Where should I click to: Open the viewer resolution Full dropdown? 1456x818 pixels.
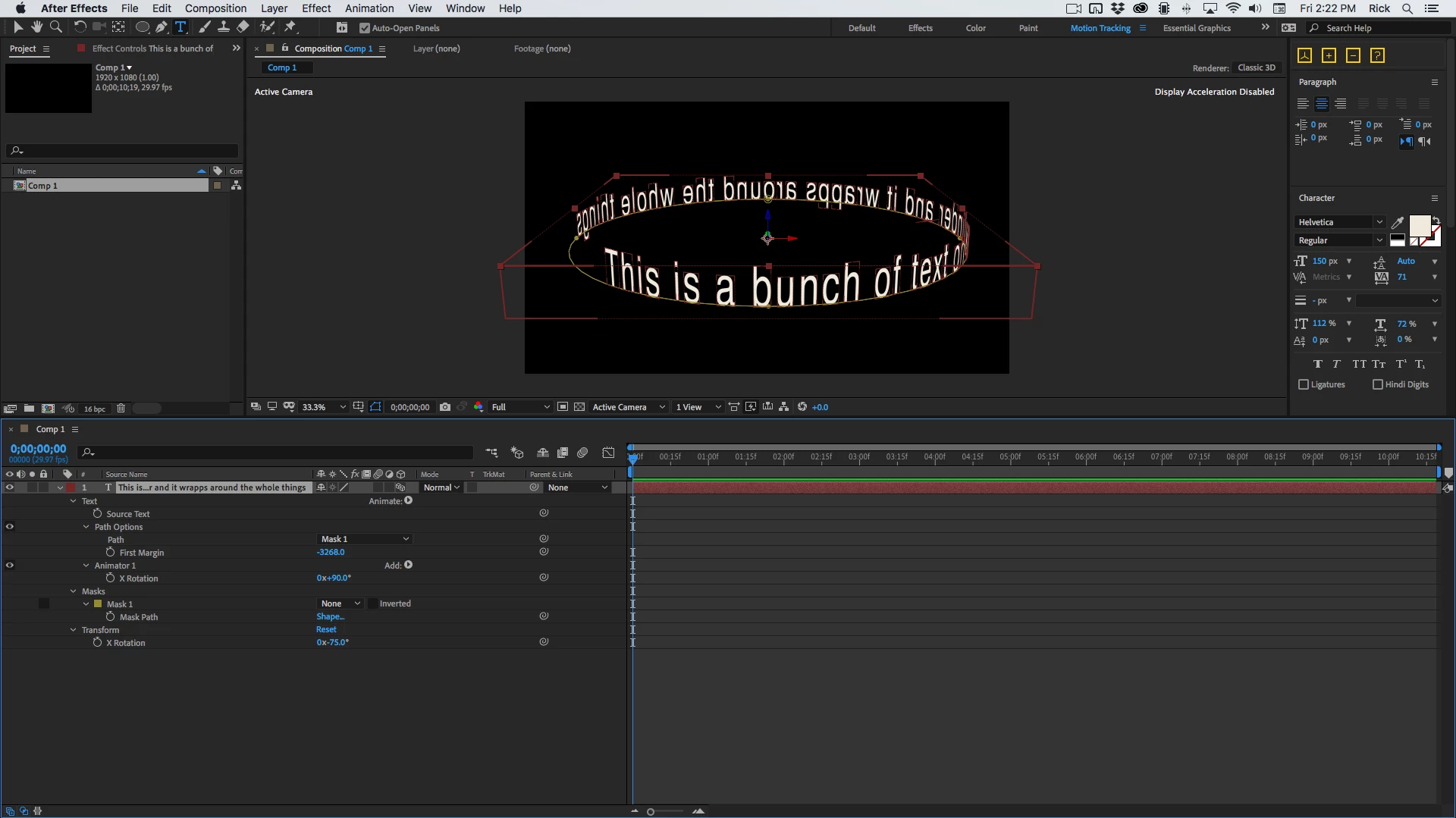tap(520, 407)
